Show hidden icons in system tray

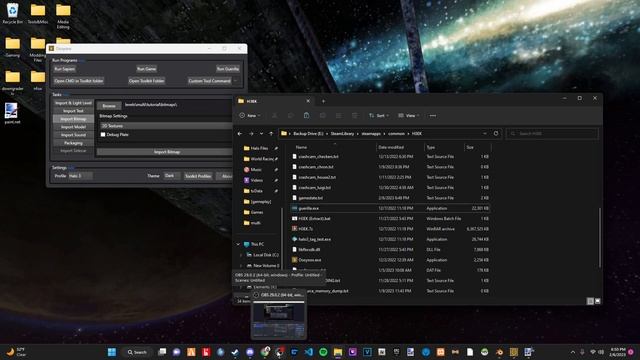[573, 352]
